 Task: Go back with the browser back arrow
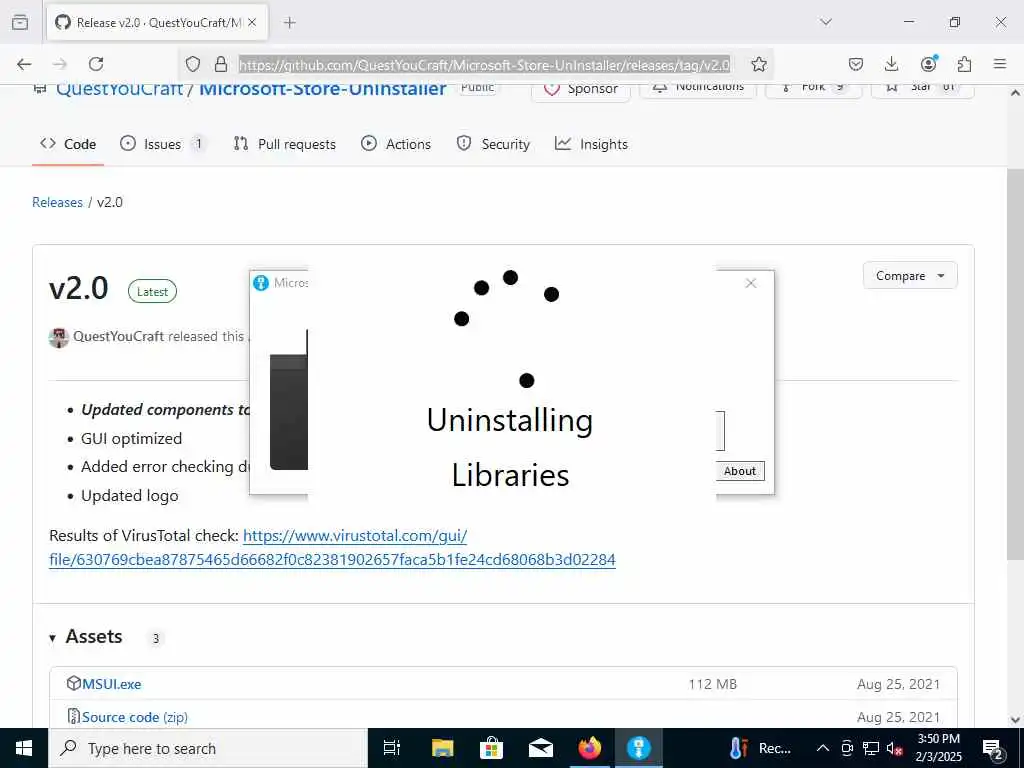click(24, 64)
